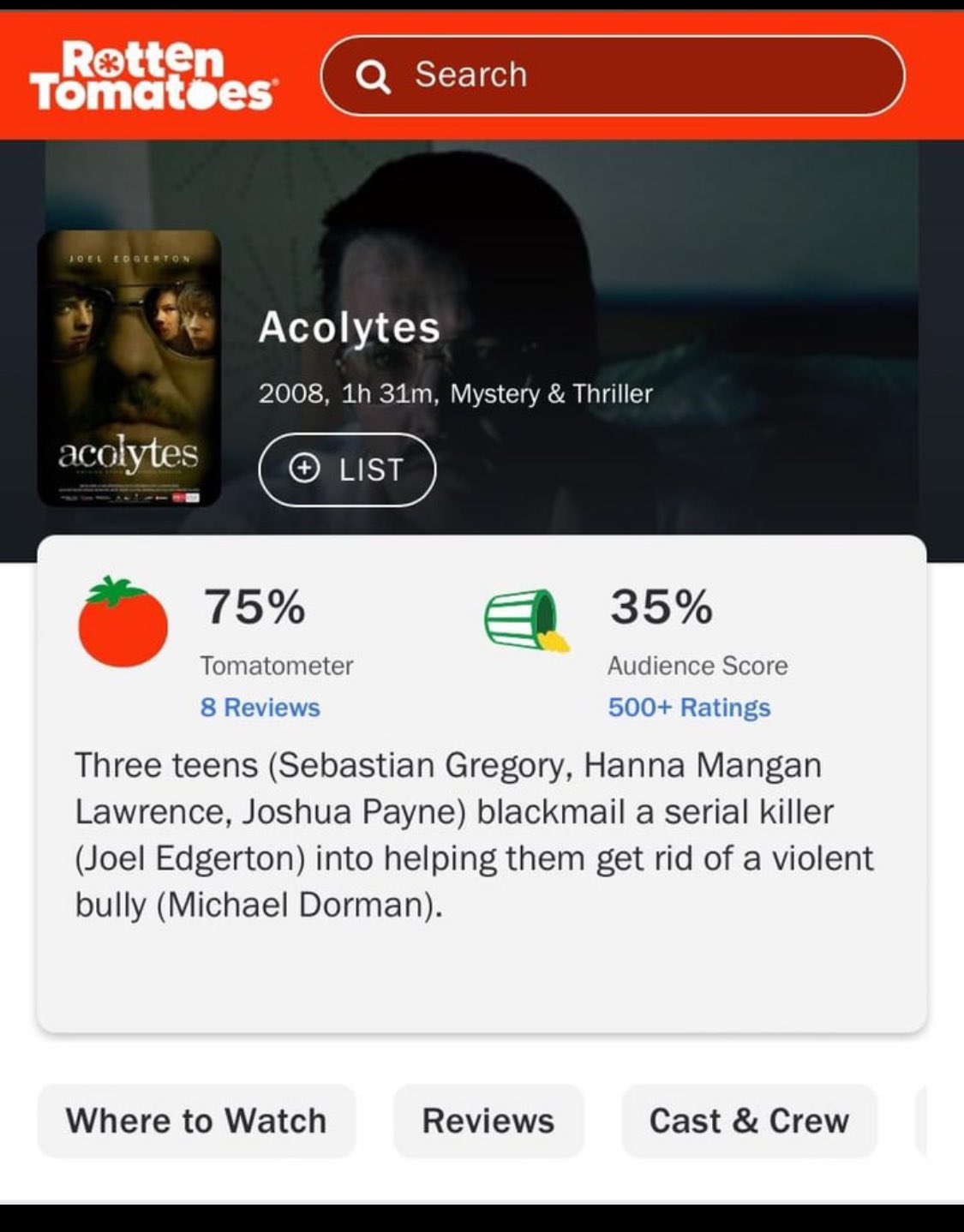This screenshot has width=964, height=1232.
Task: Click the movie synopsis paragraph
Action: point(474,835)
